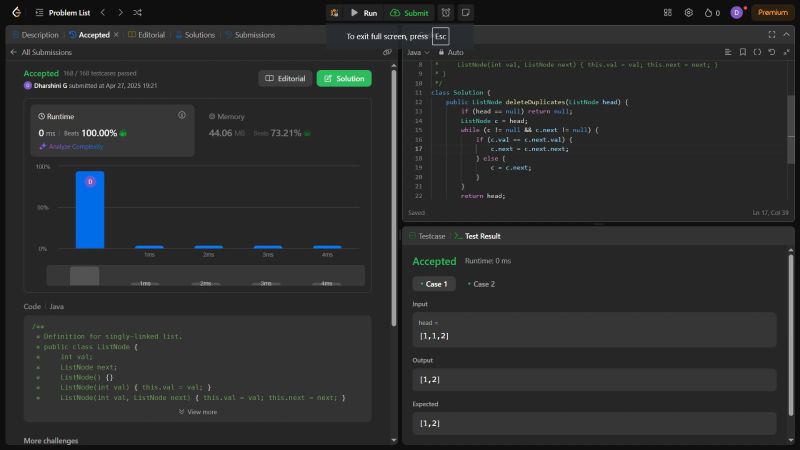Image resolution: width=800 pixels, height=450 pixels.
Task: Click the green Solution button
Action: click(344, 79)
